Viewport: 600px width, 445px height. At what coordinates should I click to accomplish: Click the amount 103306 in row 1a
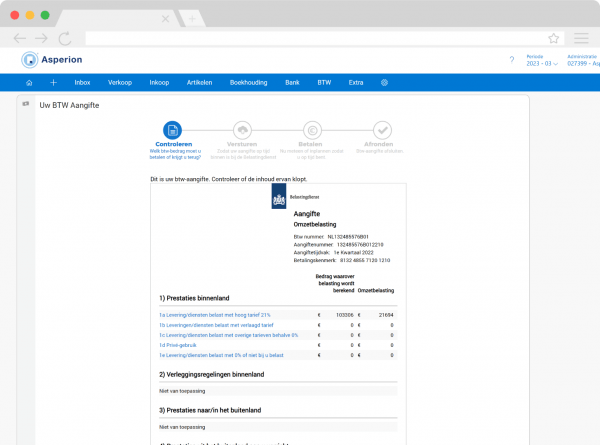point(345,315)
